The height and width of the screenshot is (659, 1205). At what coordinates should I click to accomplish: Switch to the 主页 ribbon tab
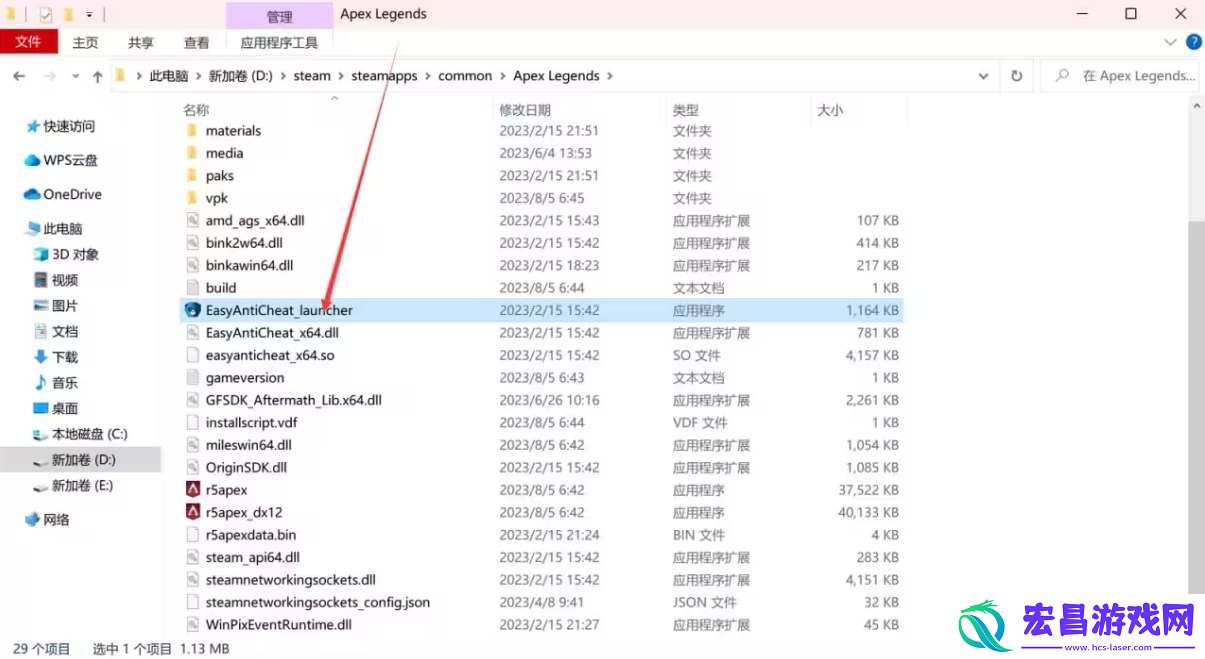coord(86,43)
